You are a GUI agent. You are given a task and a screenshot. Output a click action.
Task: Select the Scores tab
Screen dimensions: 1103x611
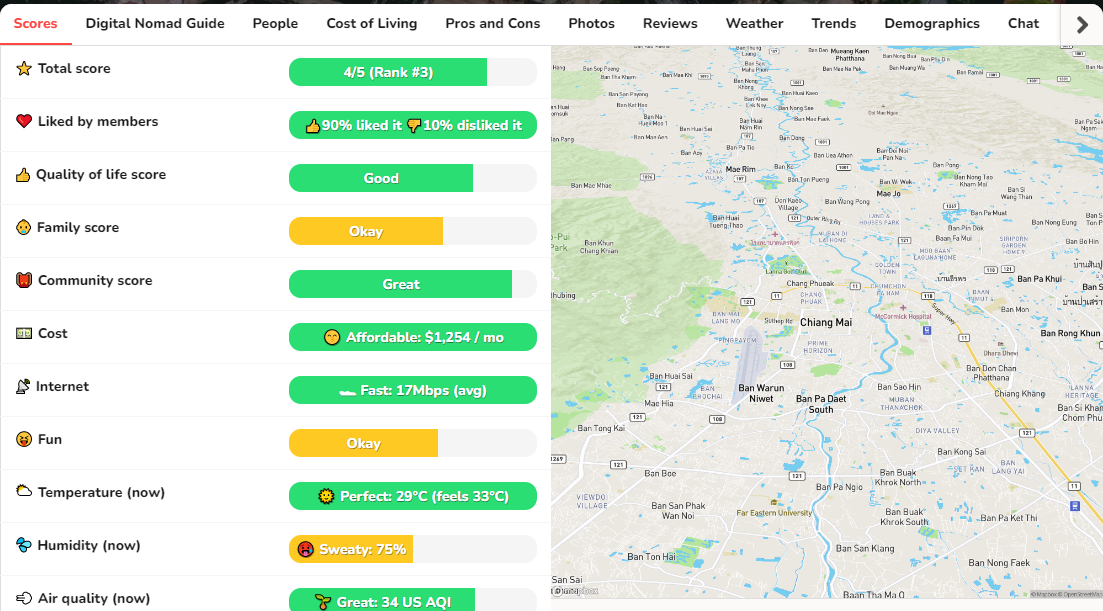click(35, 23)
